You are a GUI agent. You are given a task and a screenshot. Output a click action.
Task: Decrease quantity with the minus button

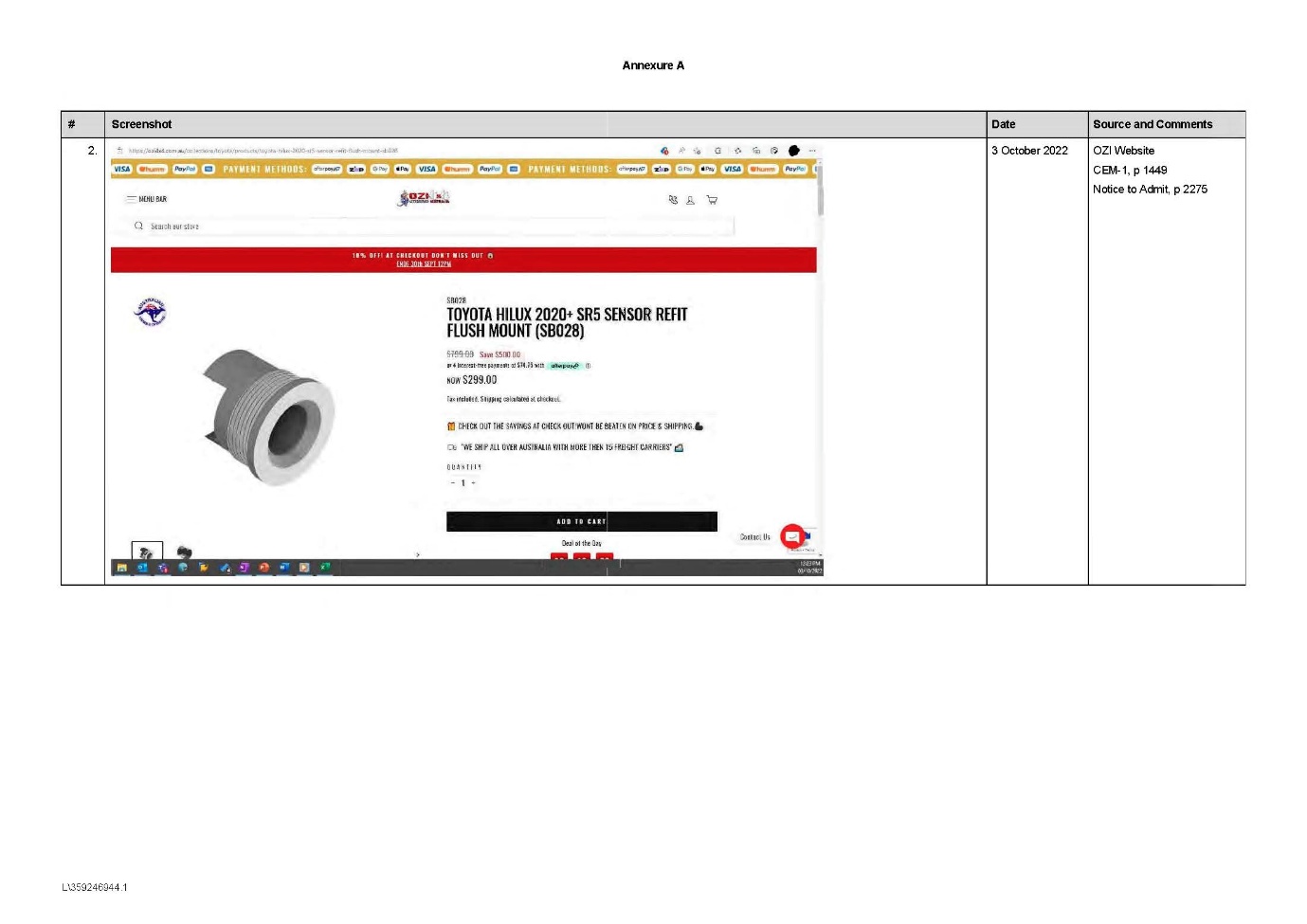click(x=452, y=483)
